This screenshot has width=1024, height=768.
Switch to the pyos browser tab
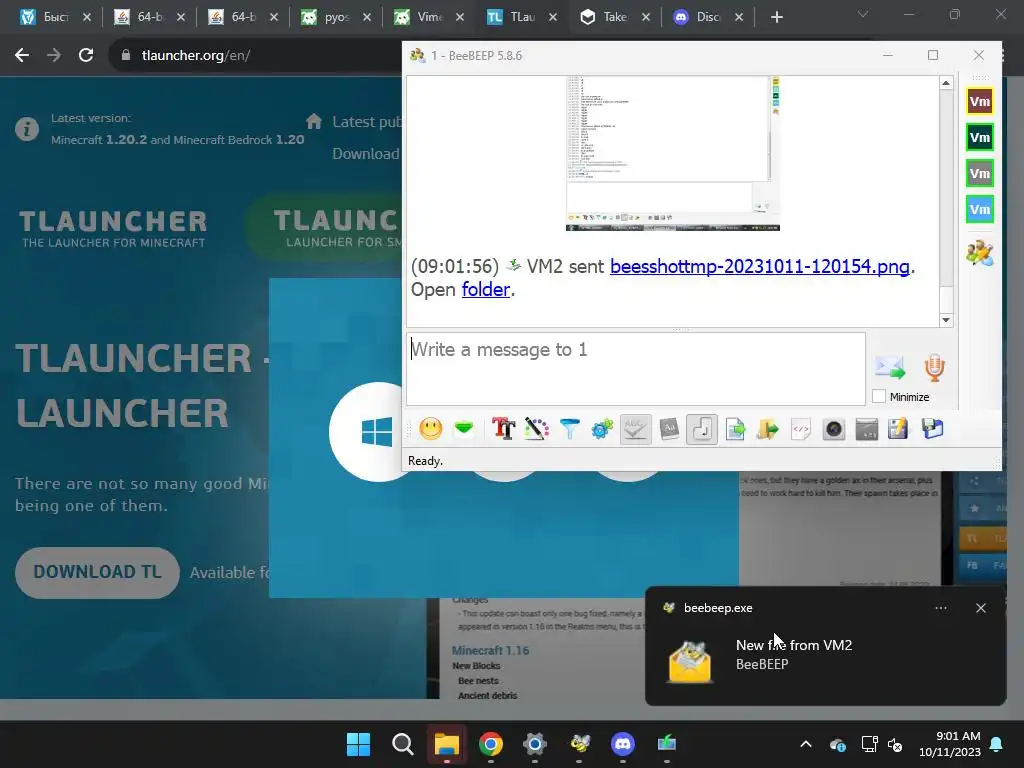[336, 18]
